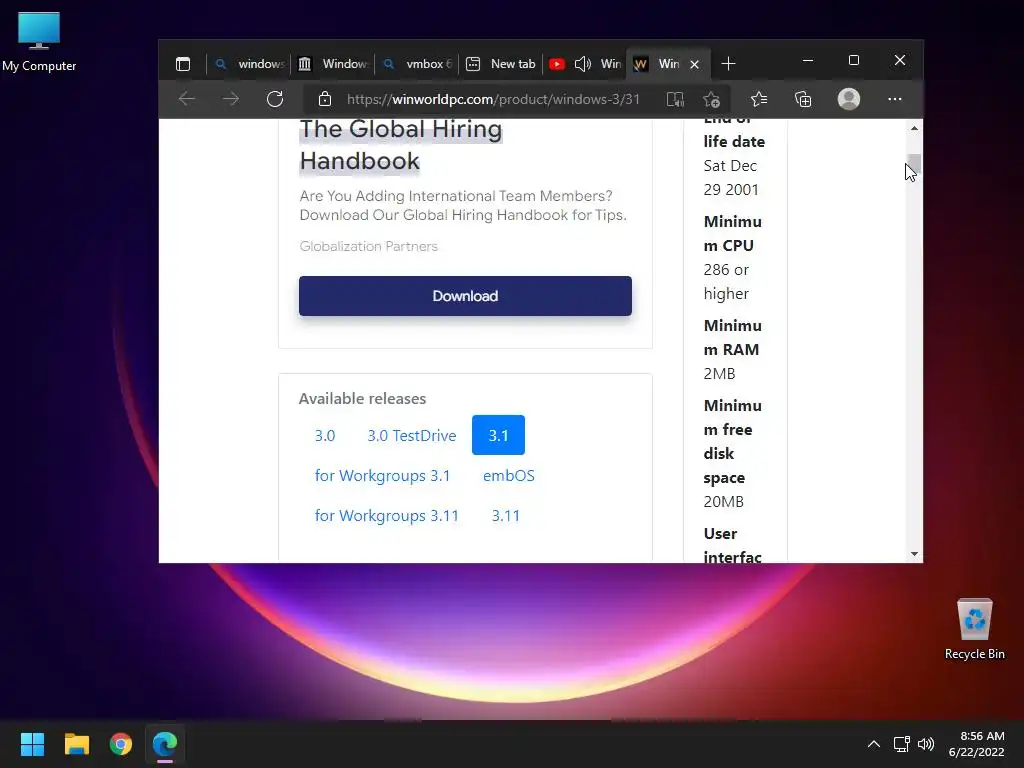The image size is (1024, 768).
Task: Refresh the current page
Action: 275,99
